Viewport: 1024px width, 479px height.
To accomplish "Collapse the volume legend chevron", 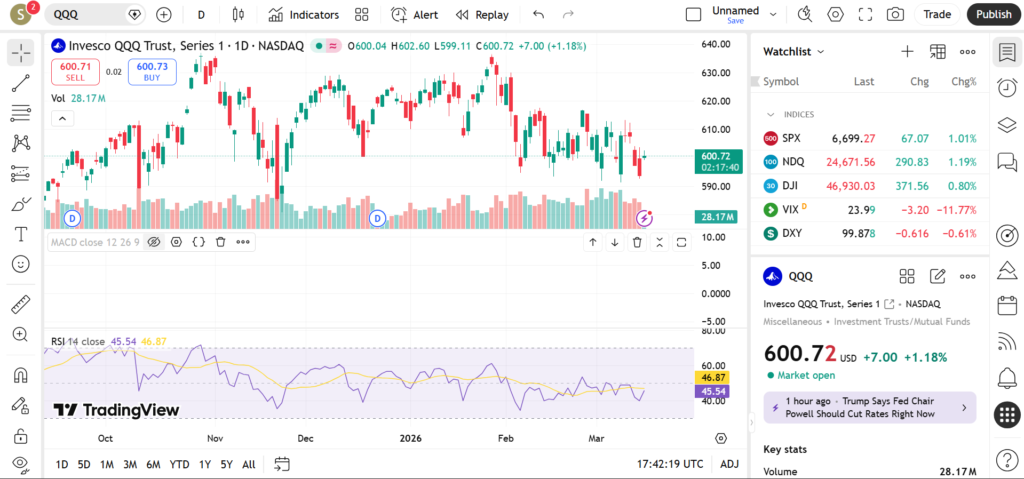I will (62, 118).
